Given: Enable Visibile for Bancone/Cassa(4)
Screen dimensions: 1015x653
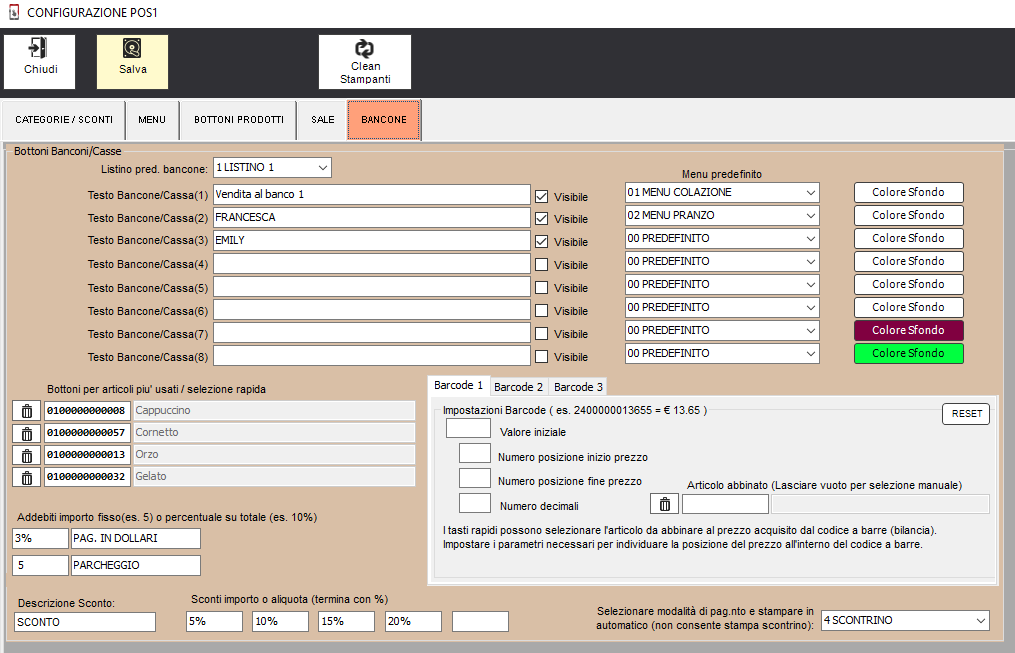Looking at the screenshot, I should coord(542,265).
